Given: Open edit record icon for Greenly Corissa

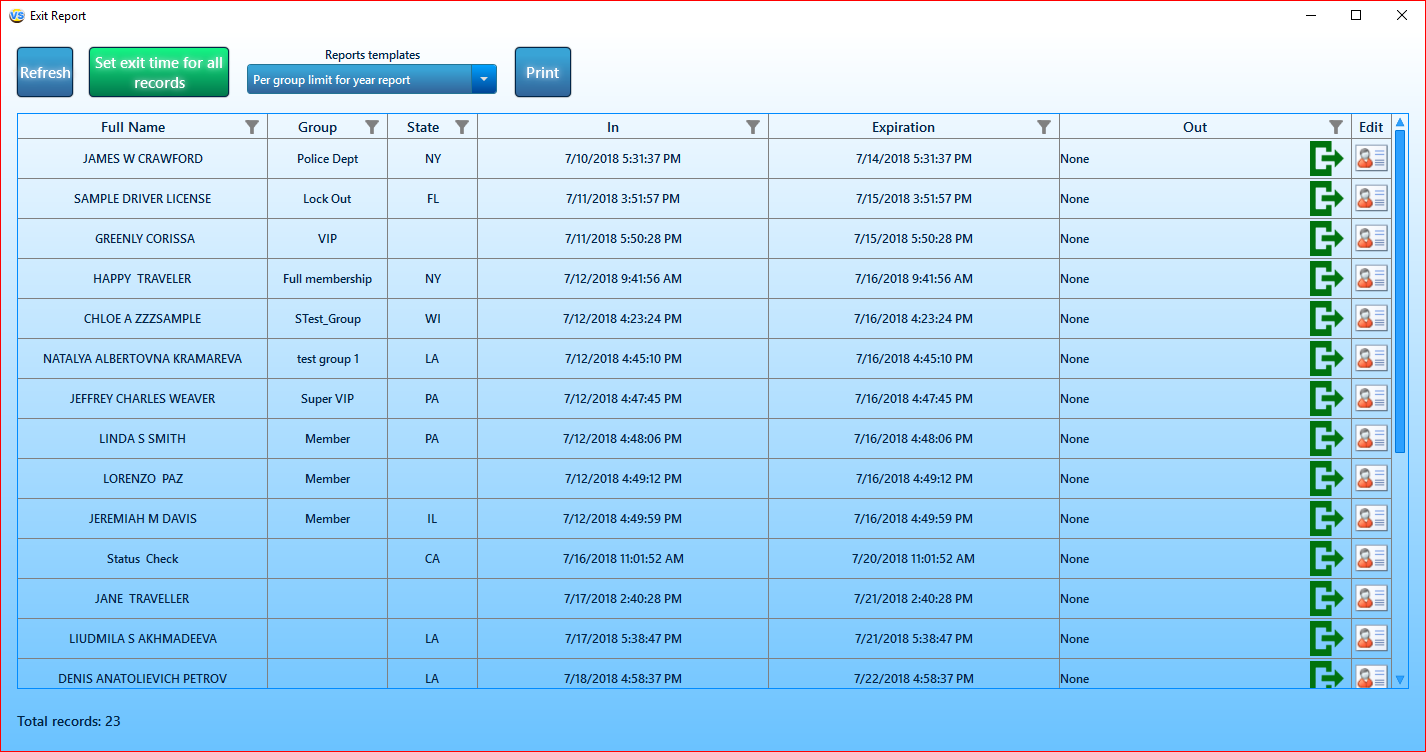Looking at the screenshot, I should [1371, 238].
